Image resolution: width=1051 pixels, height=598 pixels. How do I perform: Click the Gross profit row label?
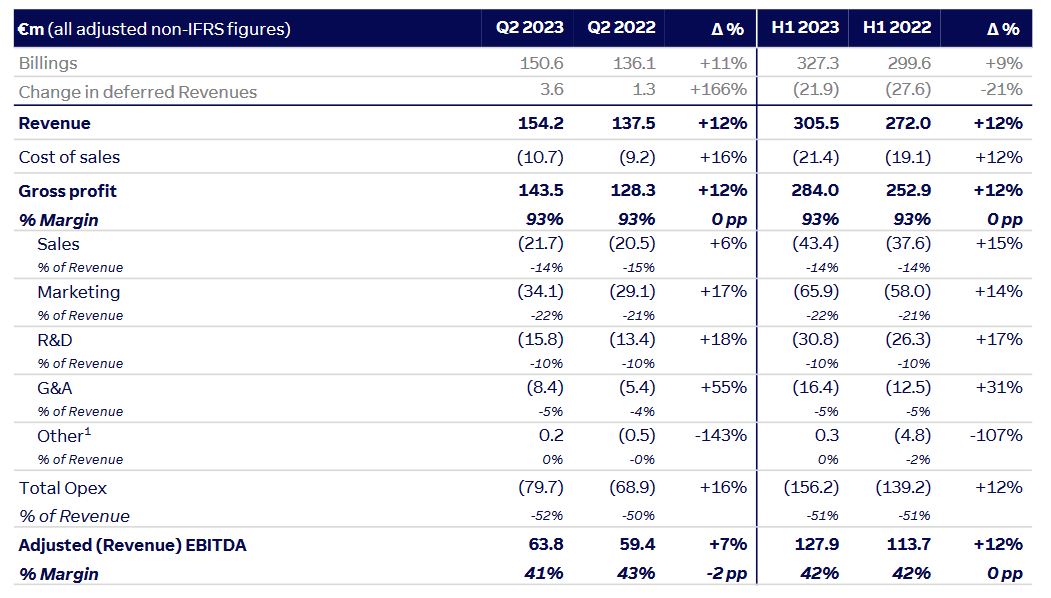coord(67,191)
